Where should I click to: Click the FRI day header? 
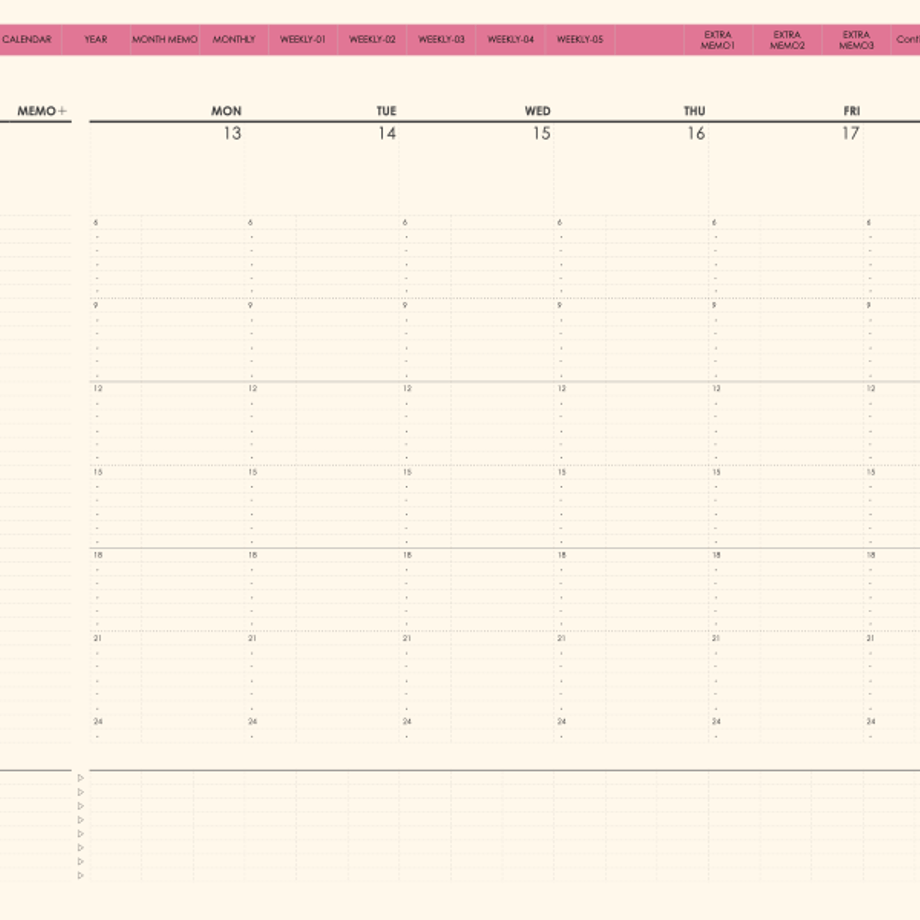click(x=852, y=111)
